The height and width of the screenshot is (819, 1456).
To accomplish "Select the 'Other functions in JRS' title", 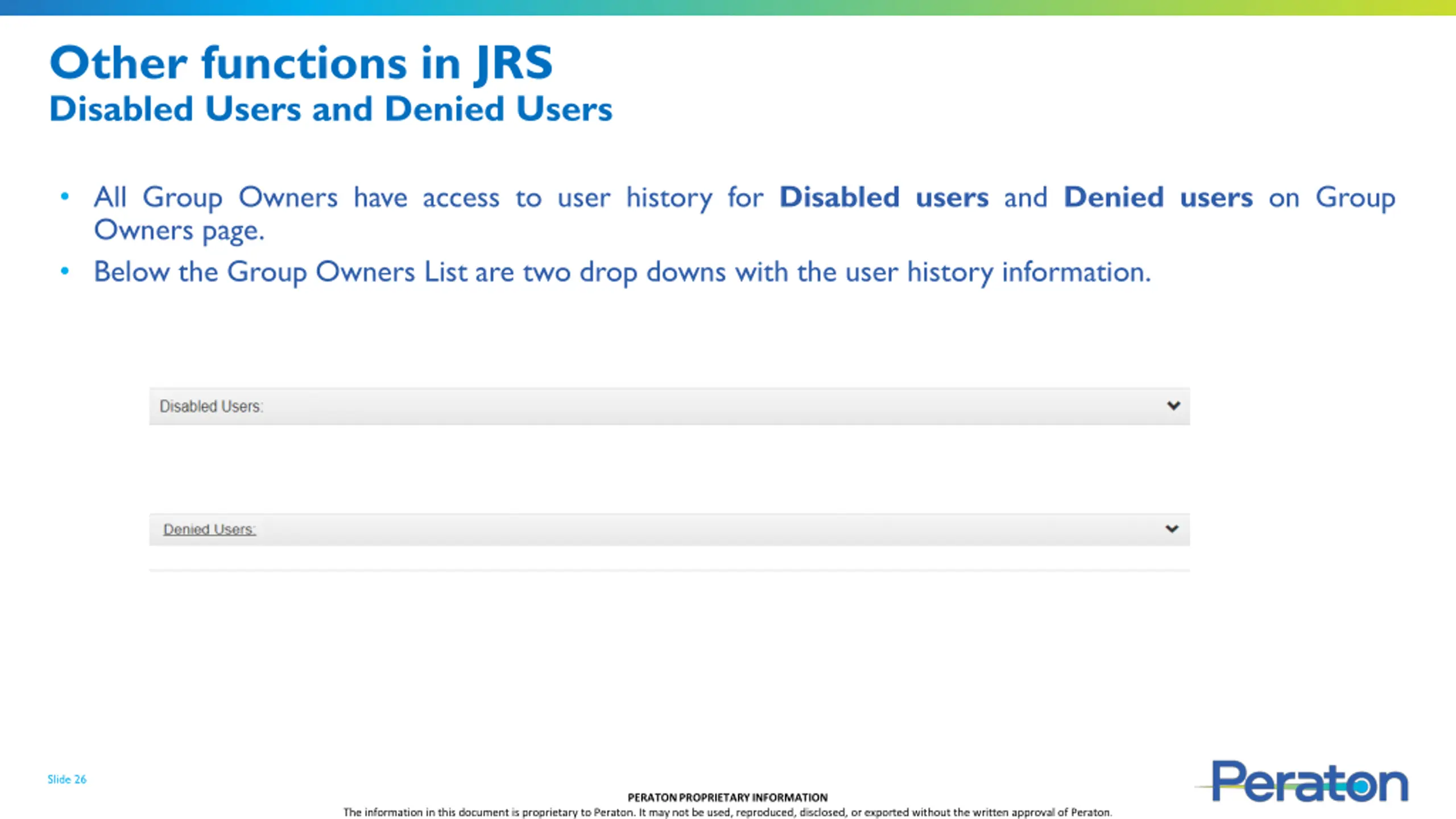I will [x=301, y=64].
